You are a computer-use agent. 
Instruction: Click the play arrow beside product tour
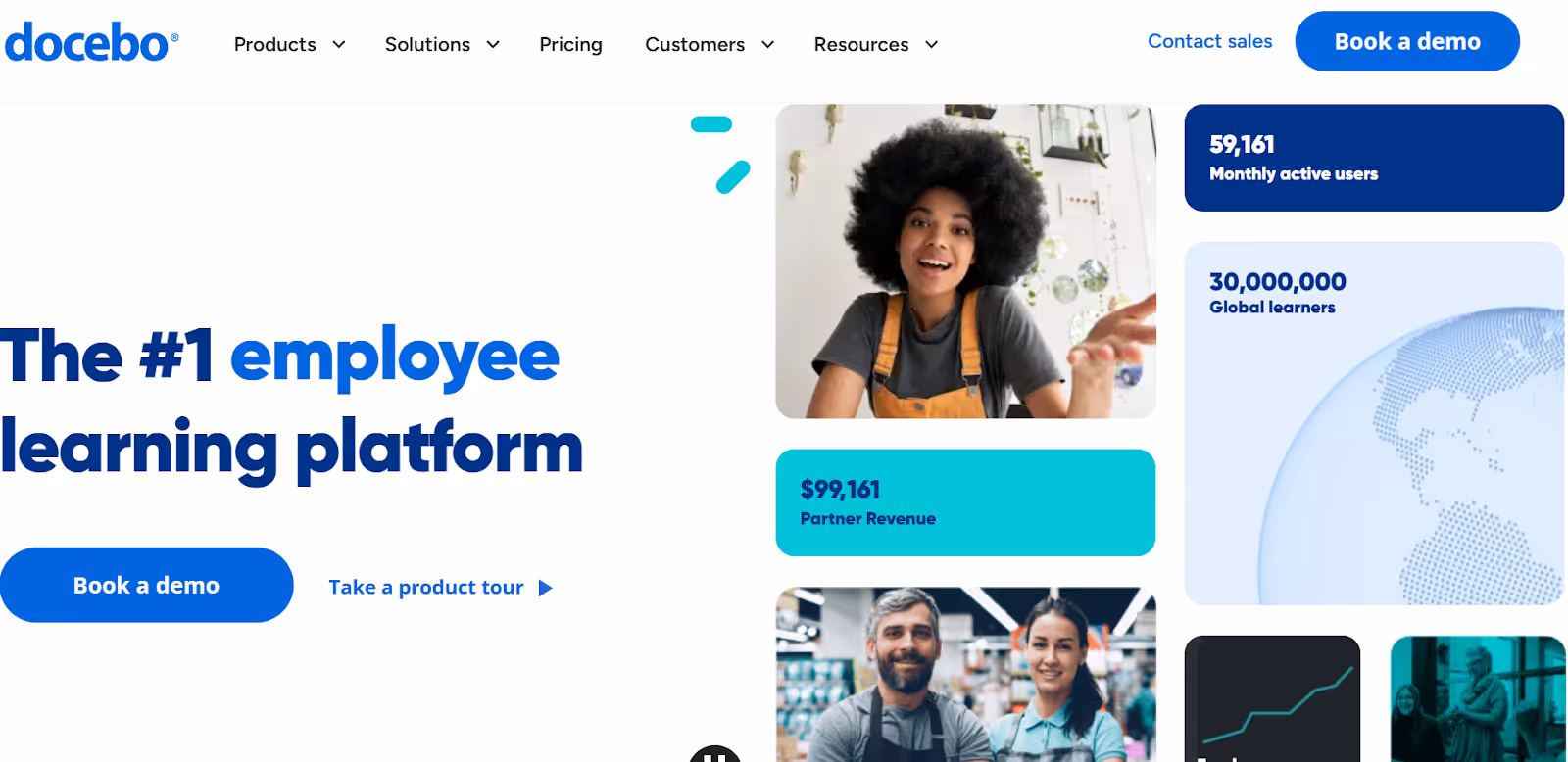[x=546, y=588]
